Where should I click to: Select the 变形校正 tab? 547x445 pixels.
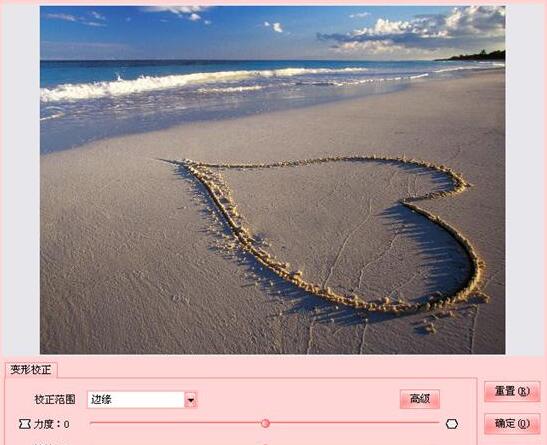(31, 370)
